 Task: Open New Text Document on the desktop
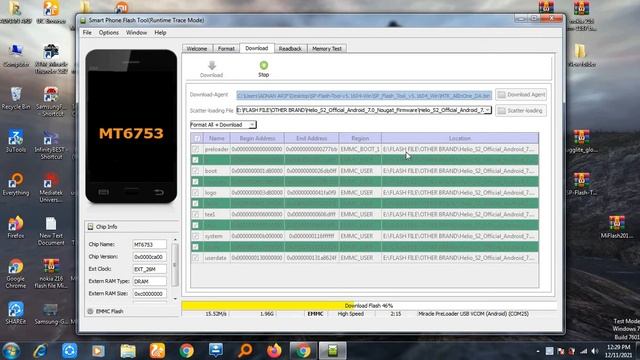click(51, 231)
